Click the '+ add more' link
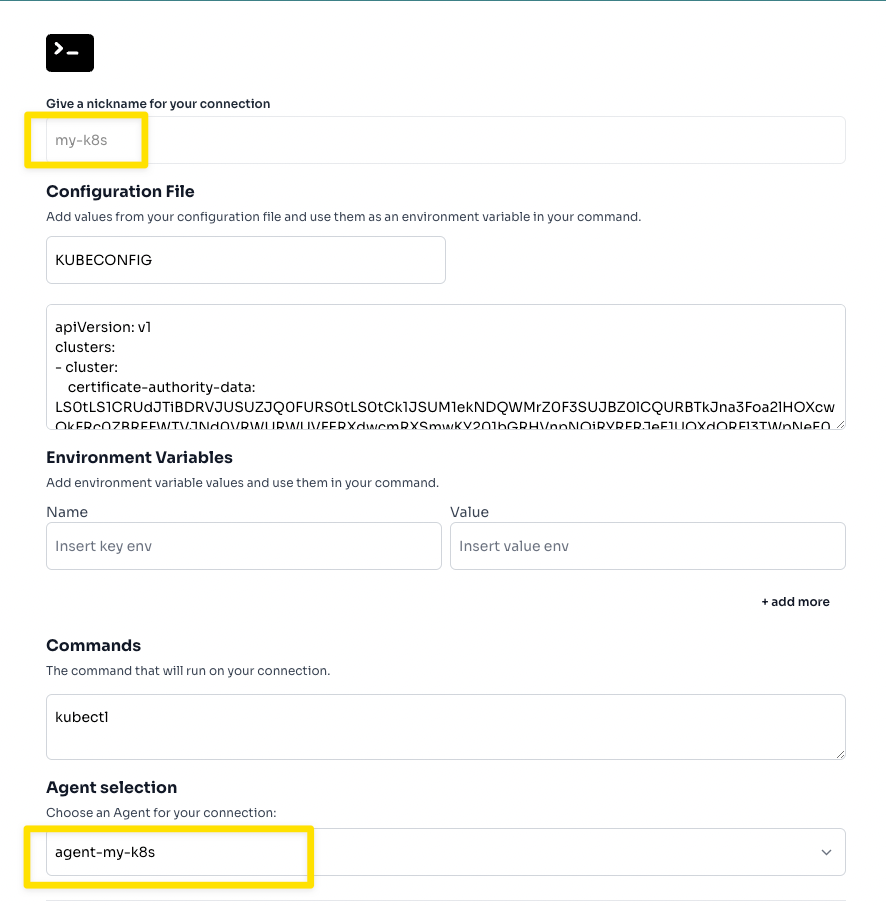This screenshot has height=905, width=886. tap(795, 602)
